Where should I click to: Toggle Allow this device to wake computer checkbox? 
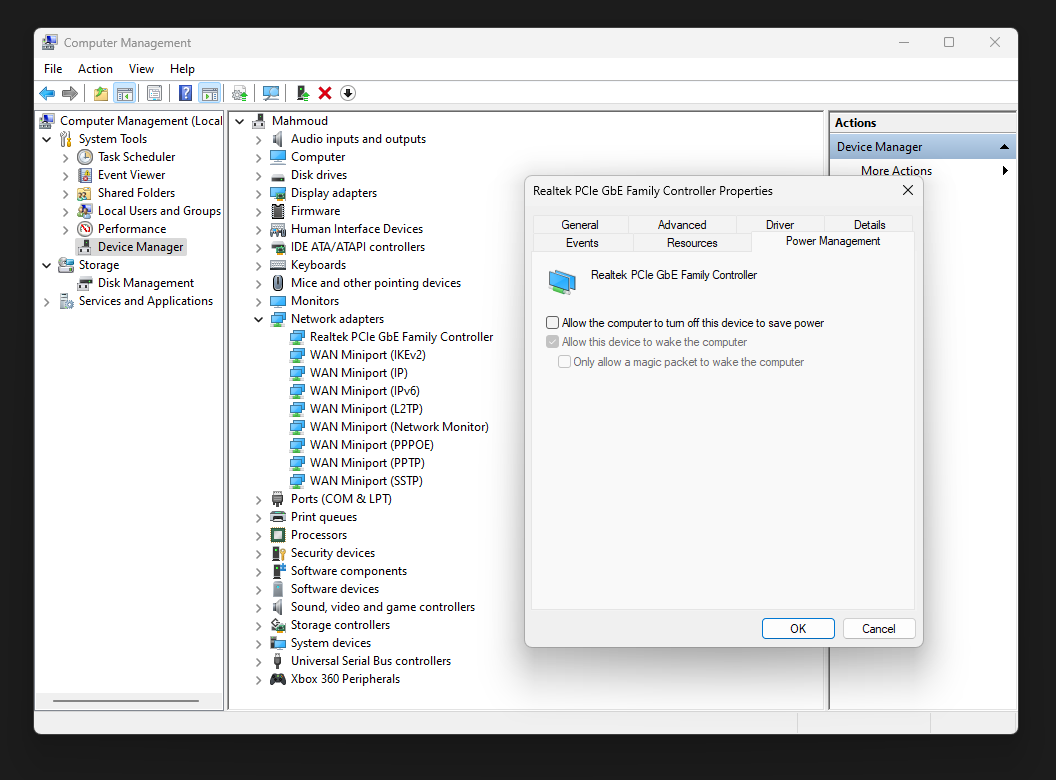pyautogui.click(x=552, y=342)
